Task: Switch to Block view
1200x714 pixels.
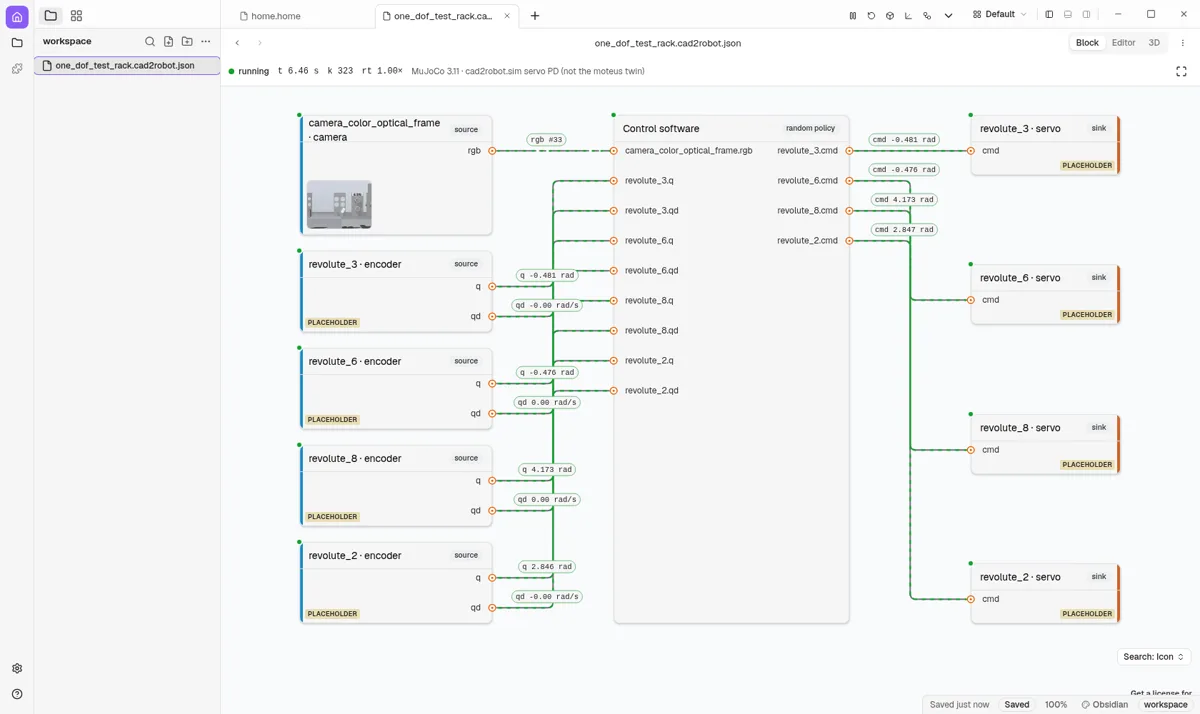Action: (x=1087, y=43)
